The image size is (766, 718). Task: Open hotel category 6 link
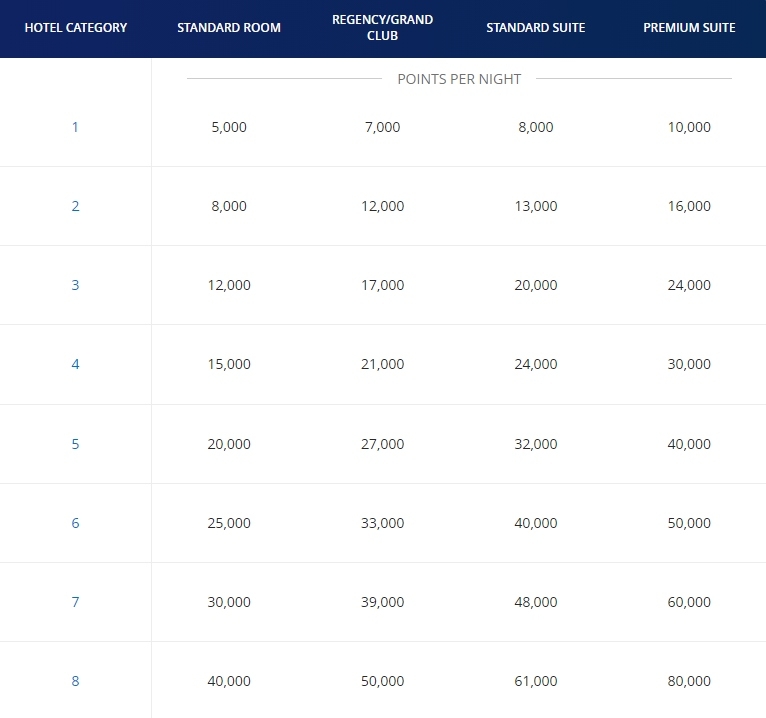point(75,523)
